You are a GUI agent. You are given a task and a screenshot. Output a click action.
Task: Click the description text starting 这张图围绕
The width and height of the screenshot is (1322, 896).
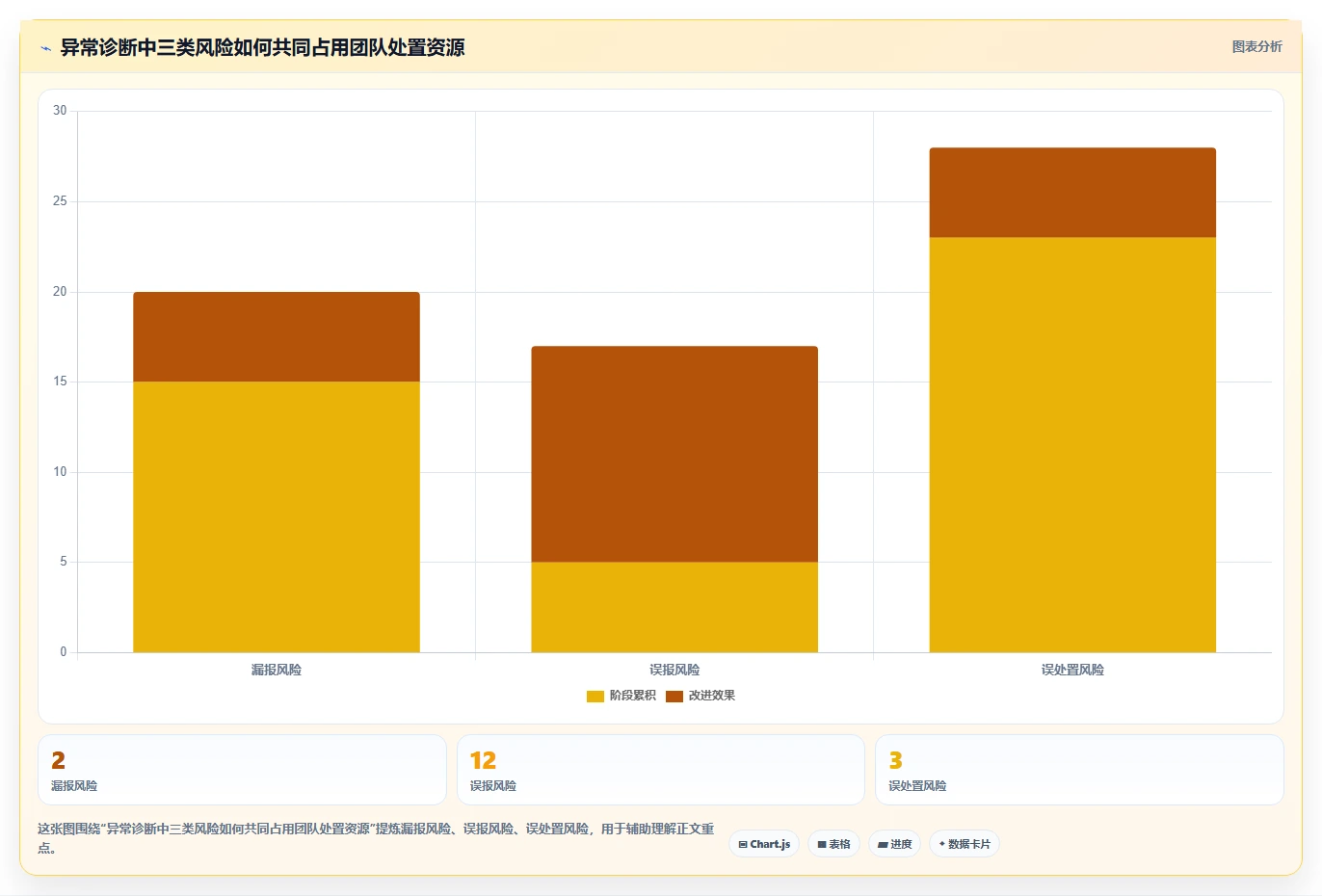click(x=376, y=838)
